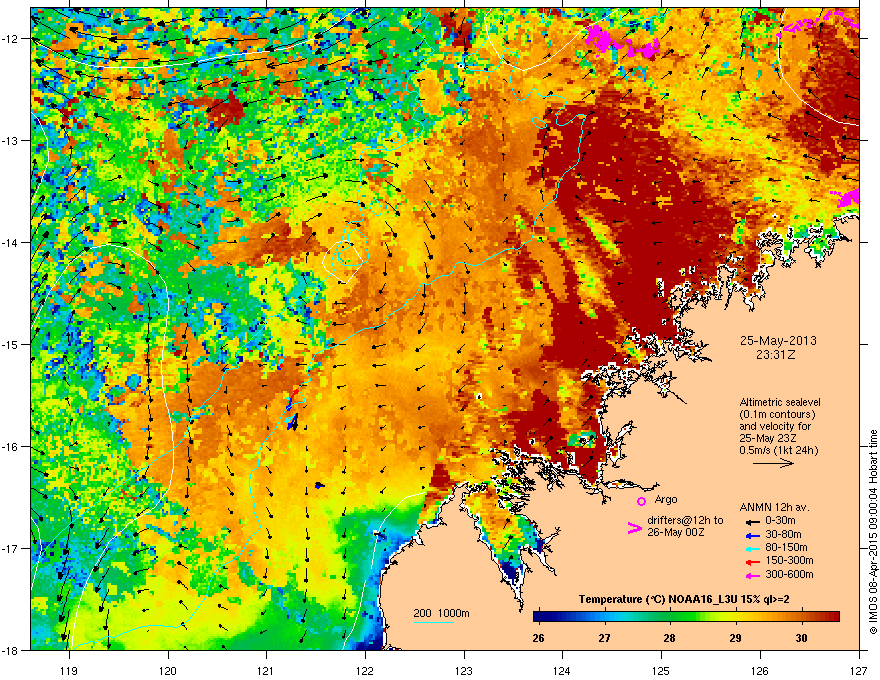This screenshot has width=880, height=680.
Task: Click the longitude axis label 125
Action: click(661, 670)
